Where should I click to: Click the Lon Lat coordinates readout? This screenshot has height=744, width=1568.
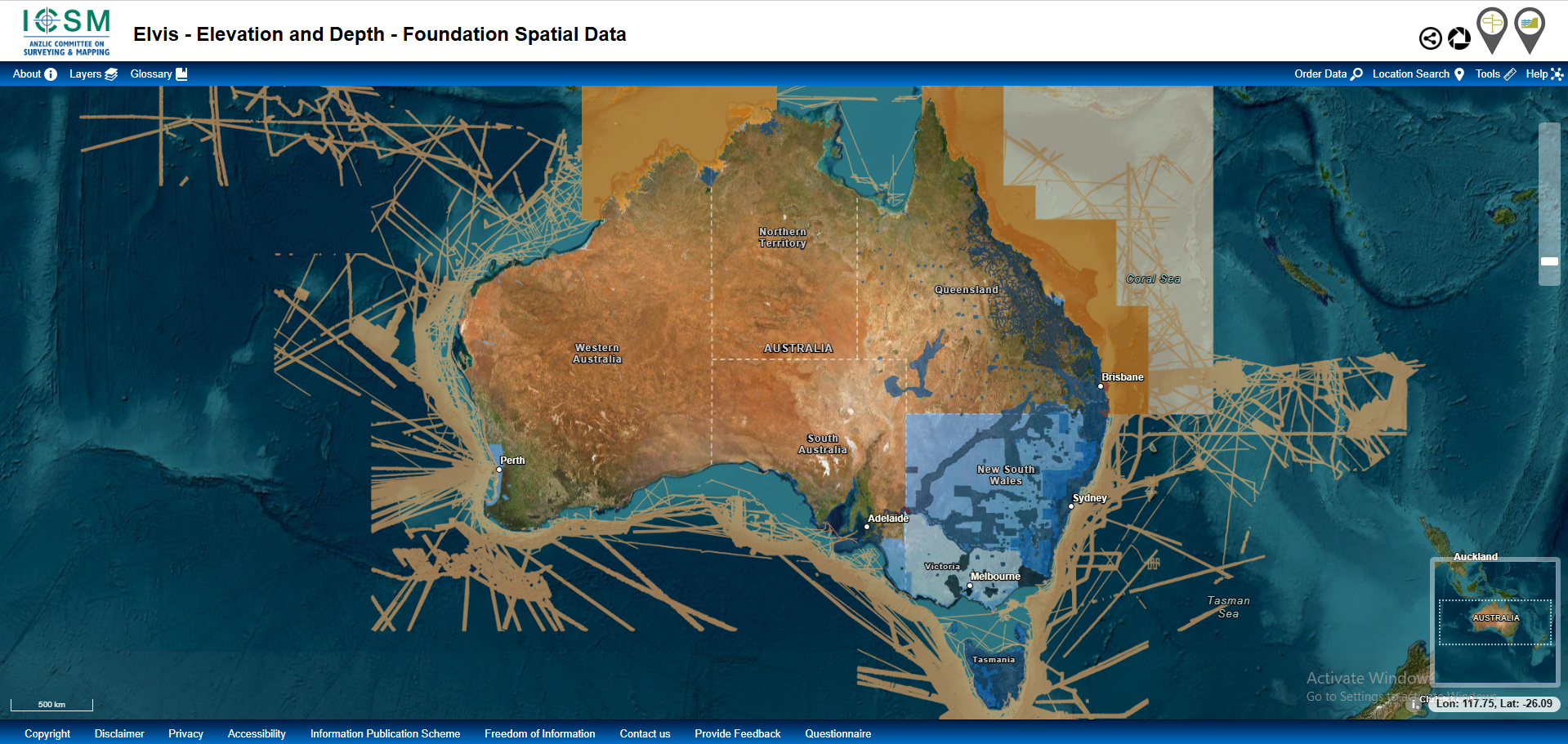1494,703
